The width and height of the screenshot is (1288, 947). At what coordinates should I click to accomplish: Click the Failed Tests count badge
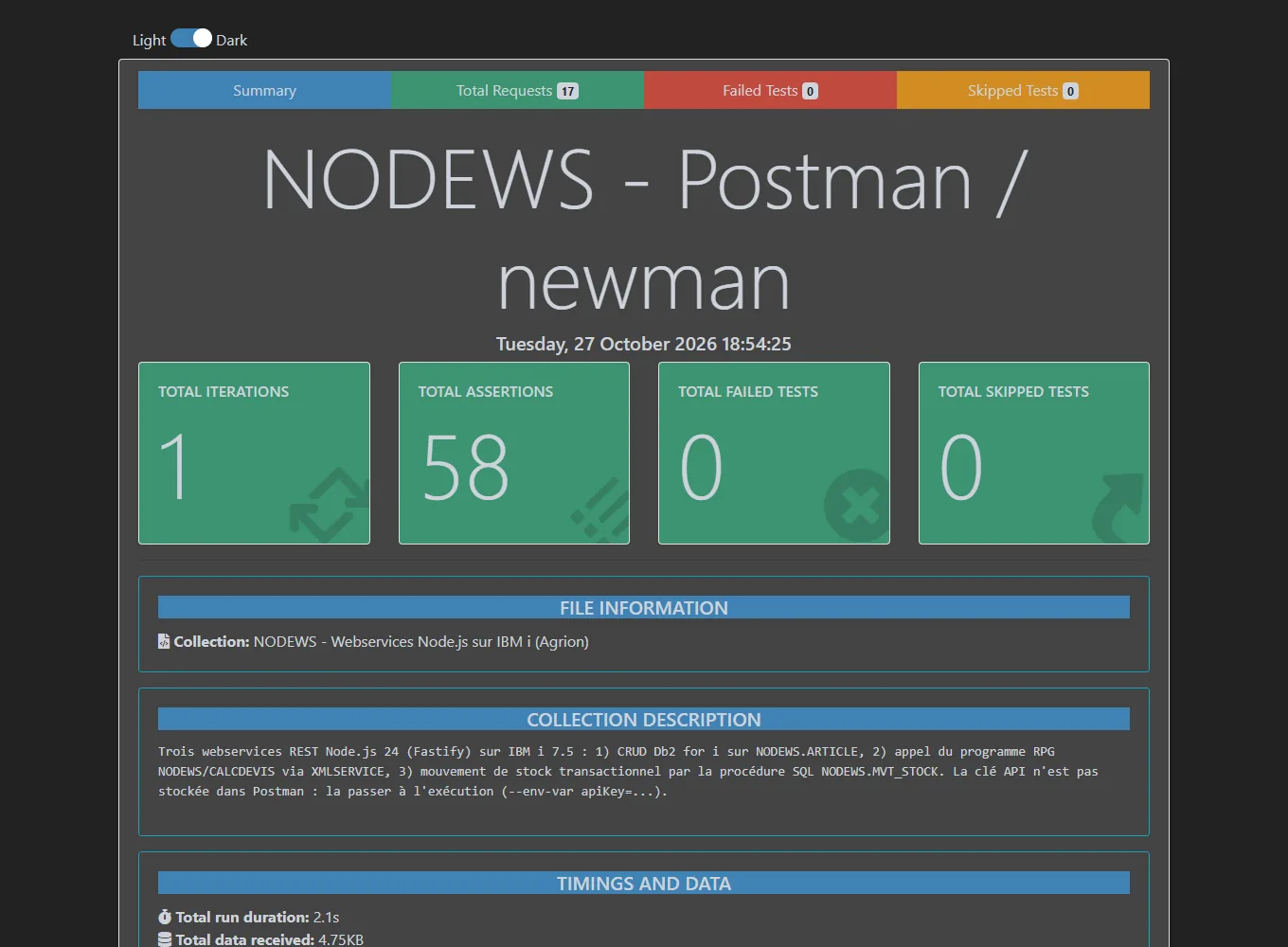[x=810, y=91]
